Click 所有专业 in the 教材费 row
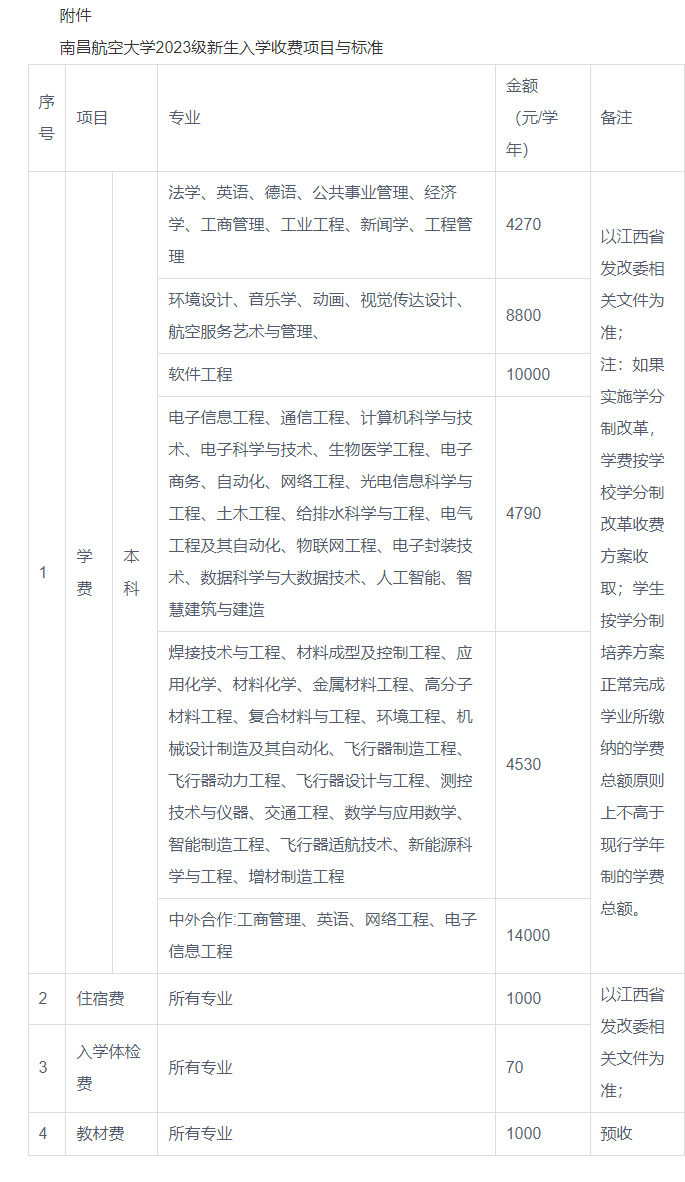The height and width of the screenshot is (1182, 685). (x=326, y=1134)
